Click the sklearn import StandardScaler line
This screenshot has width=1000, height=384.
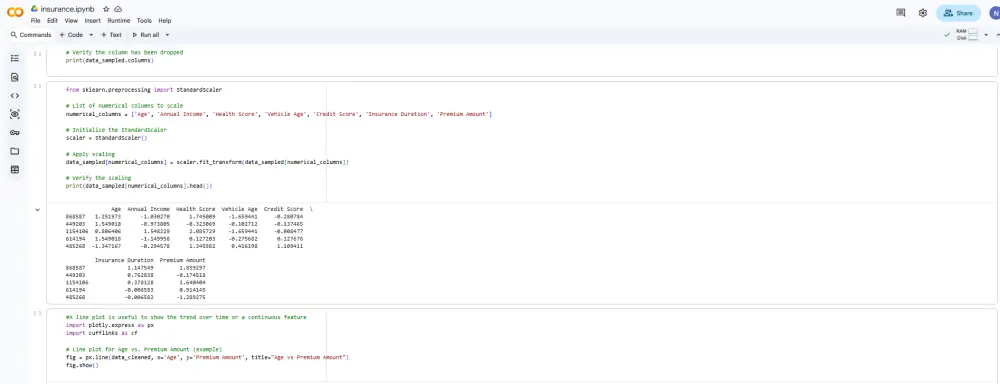143,90
